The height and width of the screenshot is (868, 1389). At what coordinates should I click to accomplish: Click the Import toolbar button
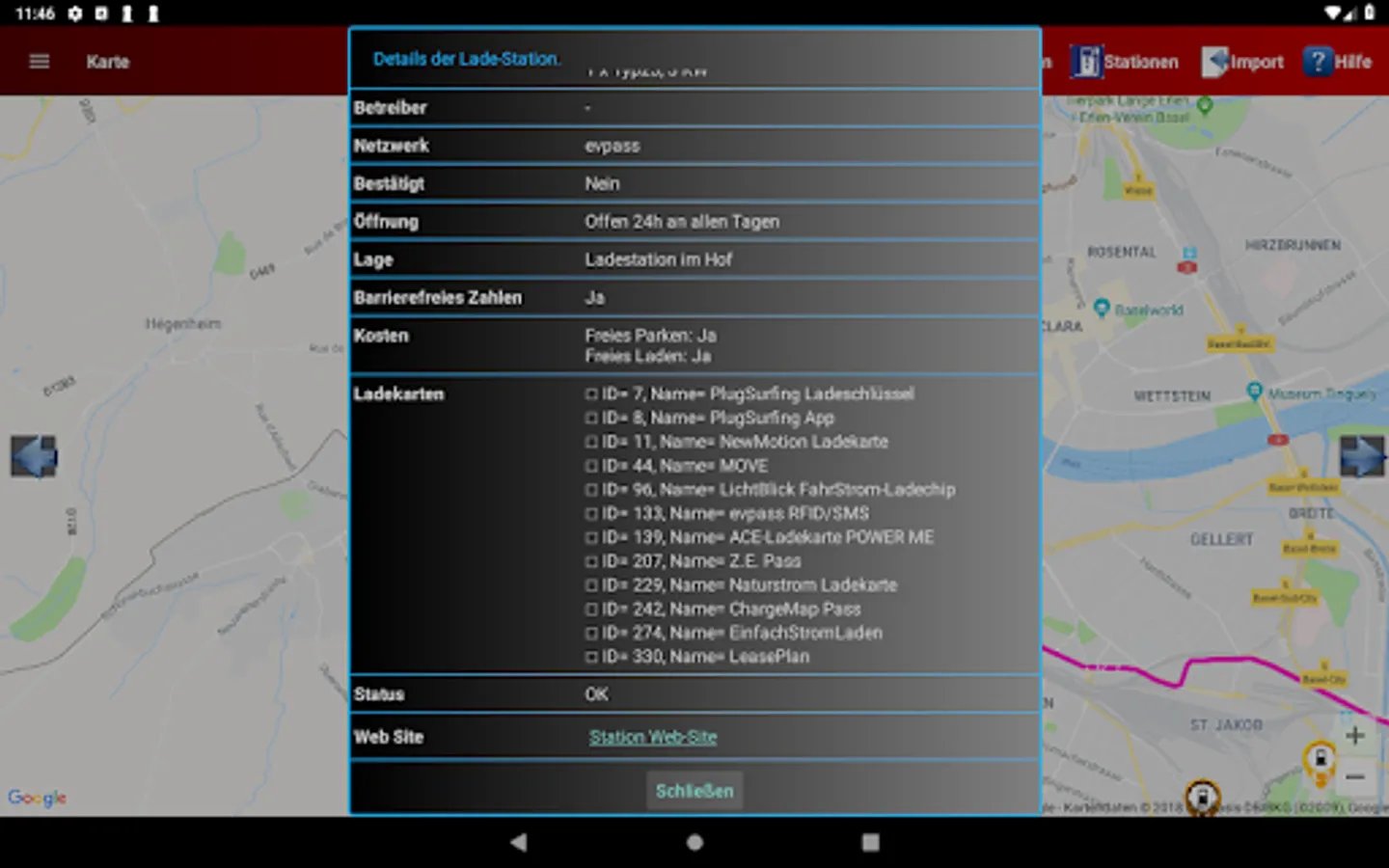click(x=1242, y=62)
